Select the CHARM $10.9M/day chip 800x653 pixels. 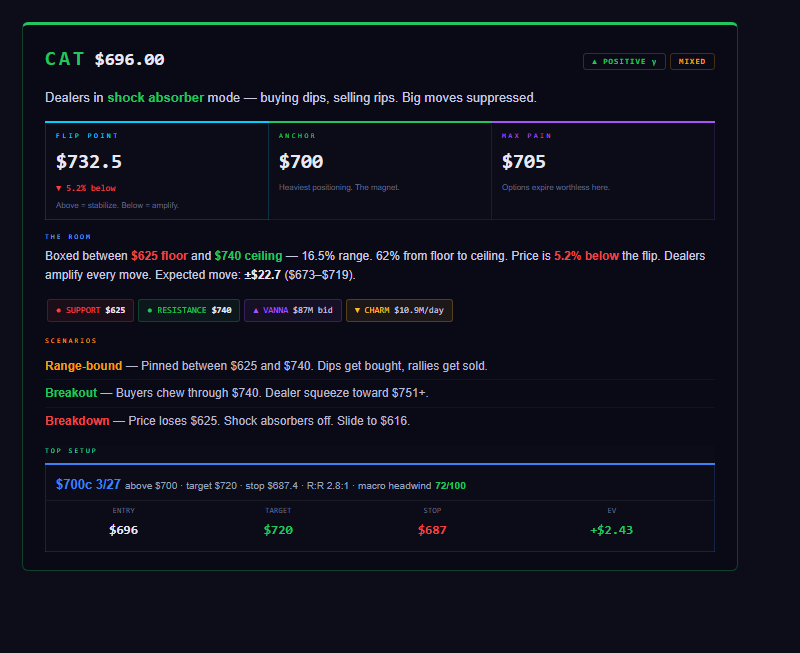pos(399,310)
